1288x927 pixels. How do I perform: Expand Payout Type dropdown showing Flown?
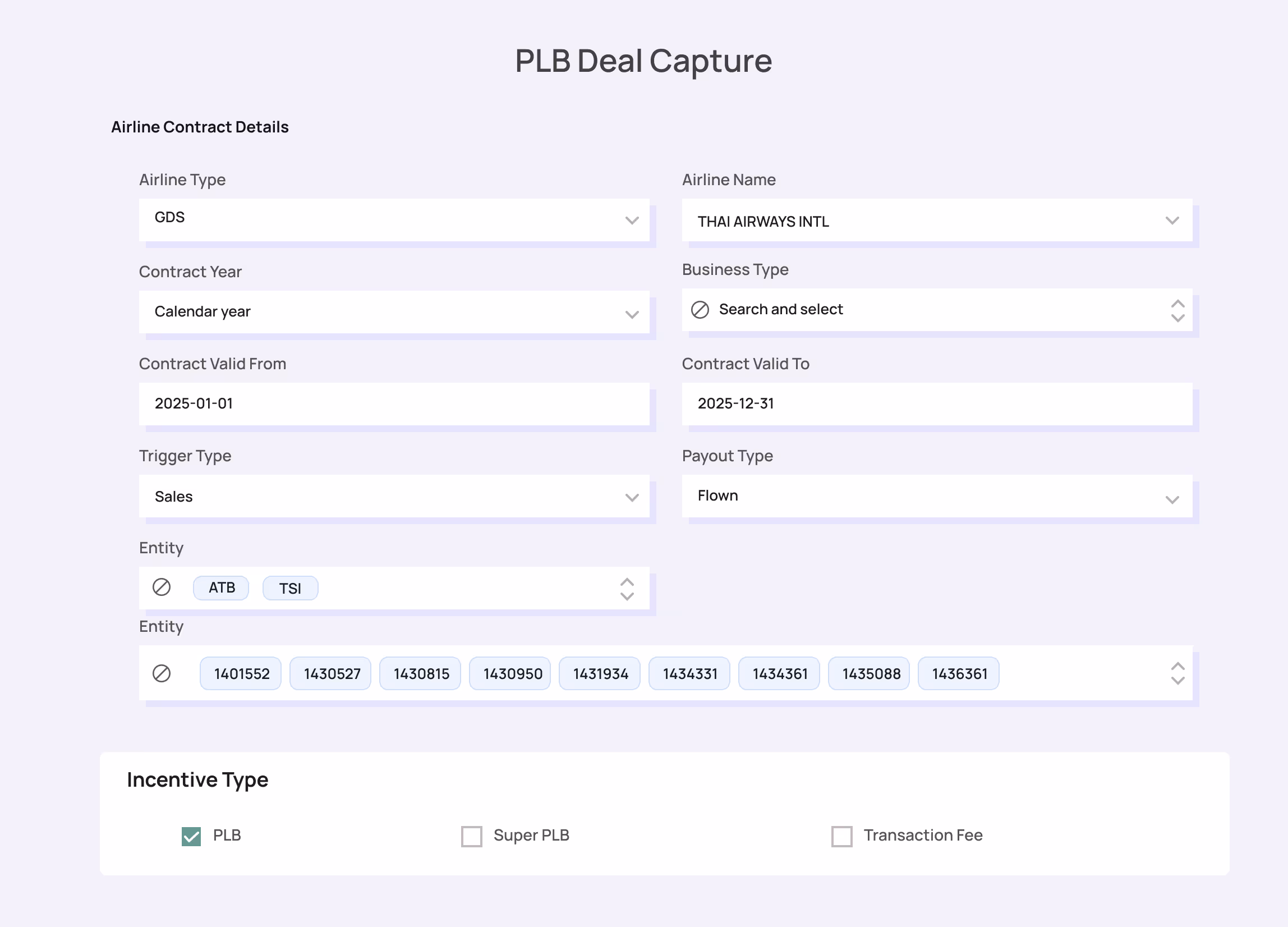click(x=937, y=497)
